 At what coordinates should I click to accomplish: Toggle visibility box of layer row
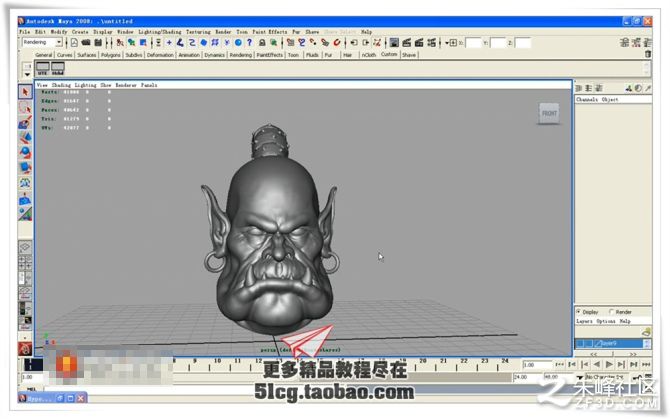pos(580,343)
